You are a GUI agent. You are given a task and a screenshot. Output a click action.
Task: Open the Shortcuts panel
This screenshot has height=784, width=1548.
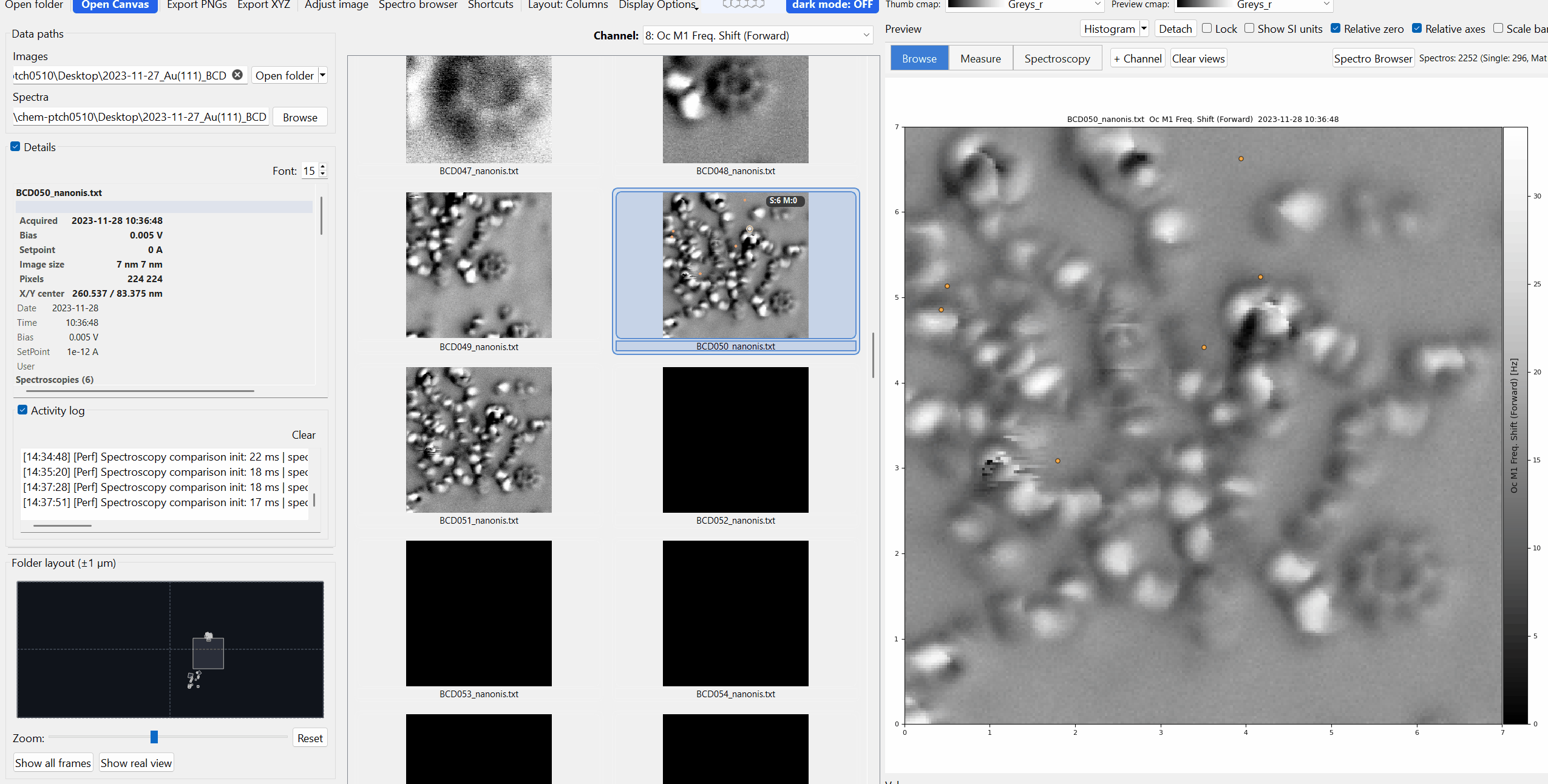coord(491,5)
